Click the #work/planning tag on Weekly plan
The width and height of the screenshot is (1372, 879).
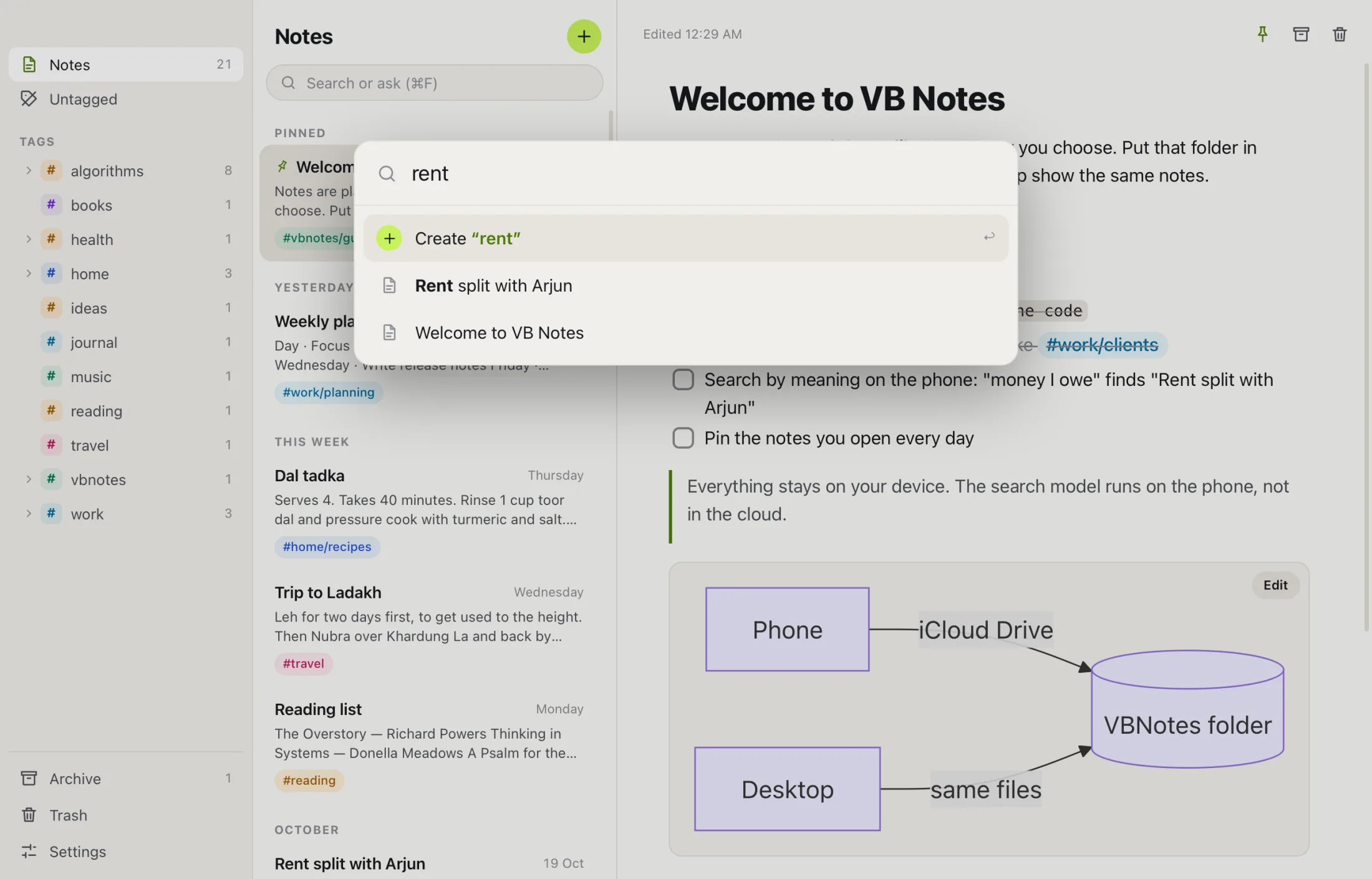(x=329, y=392)
